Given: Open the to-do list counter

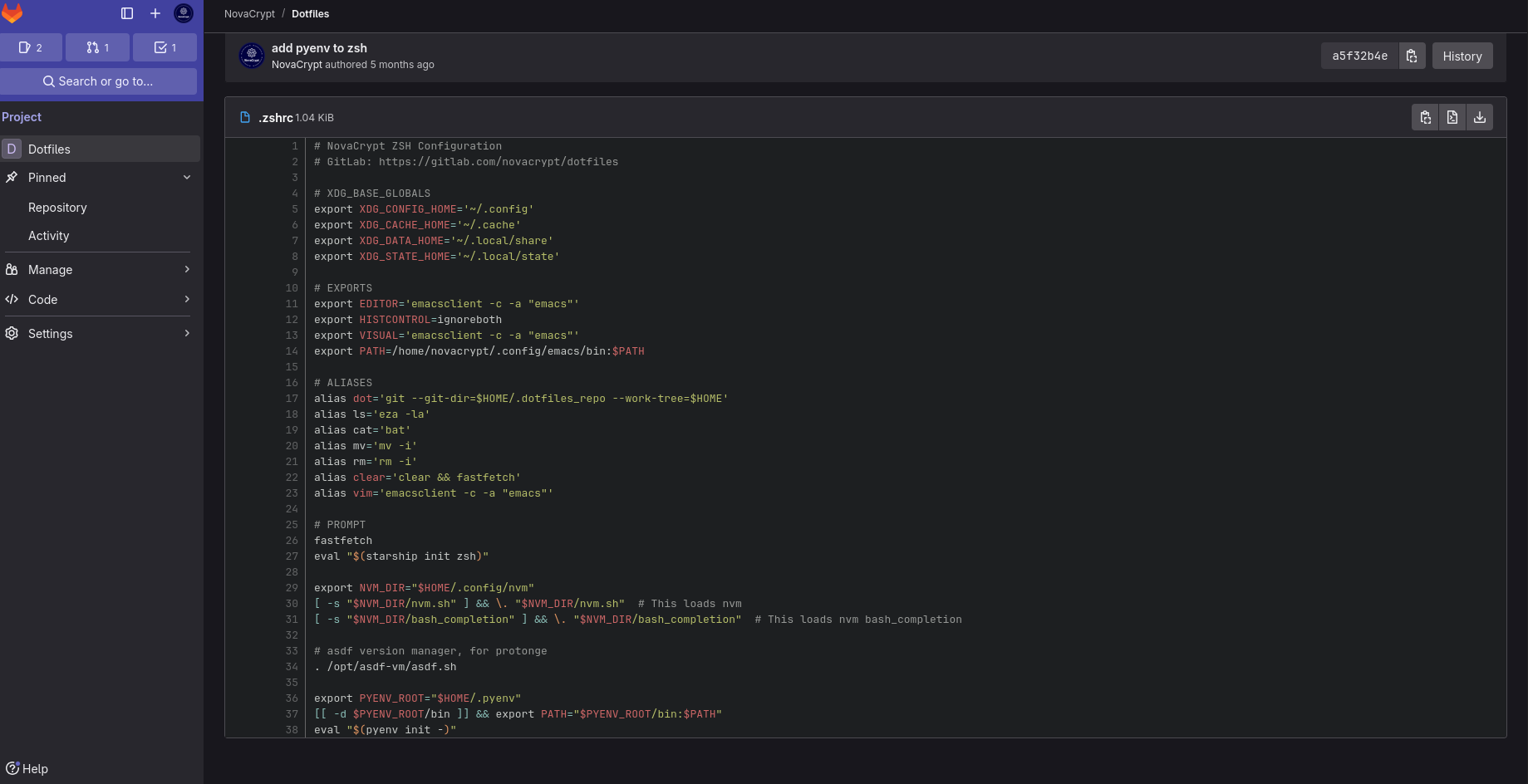Looking at the screenshot, I should [165, 47].
